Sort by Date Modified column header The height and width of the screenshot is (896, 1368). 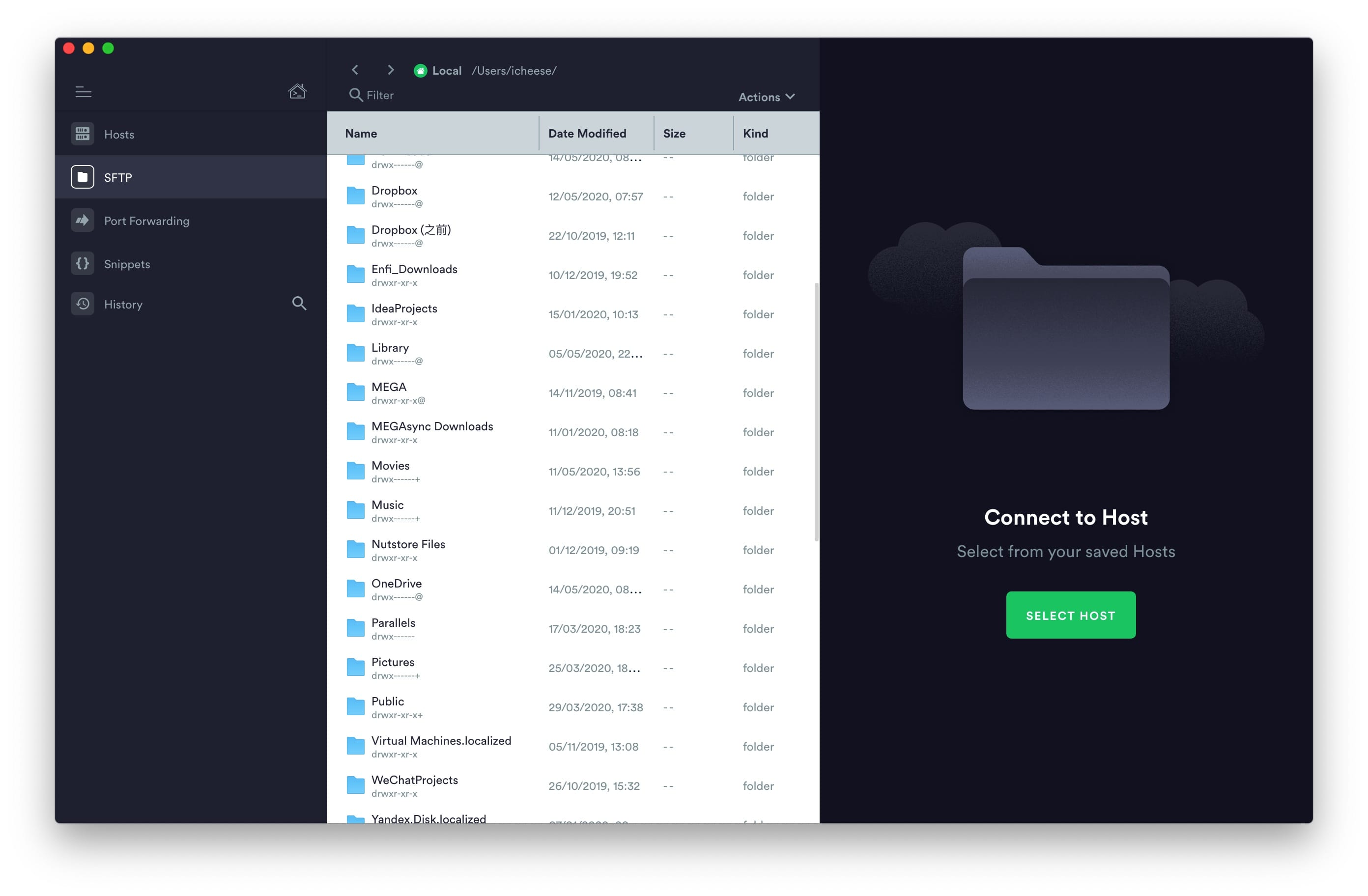587,133
